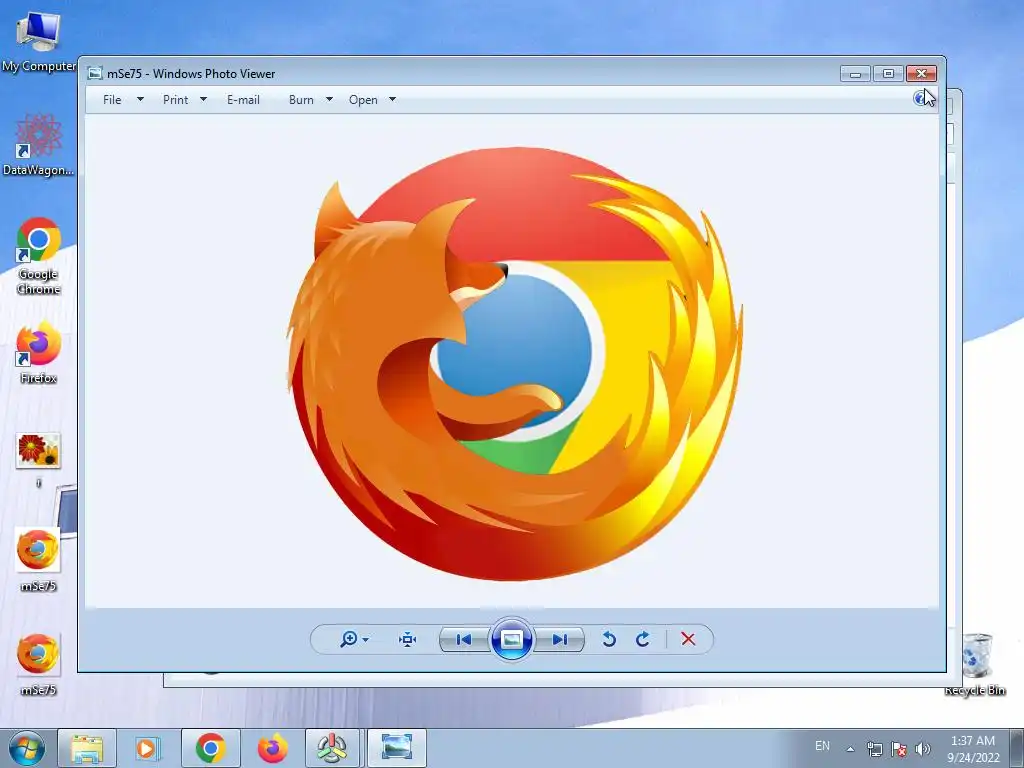The height and width of the screenshot is (768, 1024).
Task: Open the File menu
Action: click(112, 100)
